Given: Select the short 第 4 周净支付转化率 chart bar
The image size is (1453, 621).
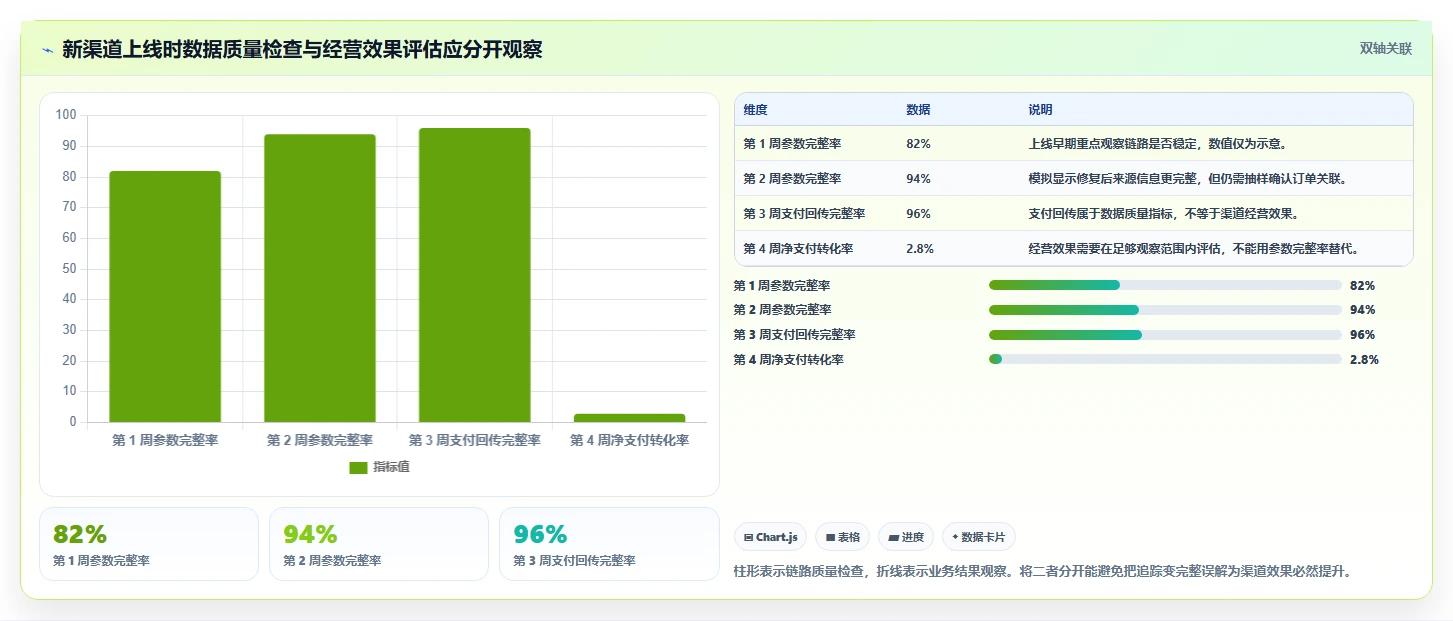Looking at the screenshot, I should [x=630, y=418].
